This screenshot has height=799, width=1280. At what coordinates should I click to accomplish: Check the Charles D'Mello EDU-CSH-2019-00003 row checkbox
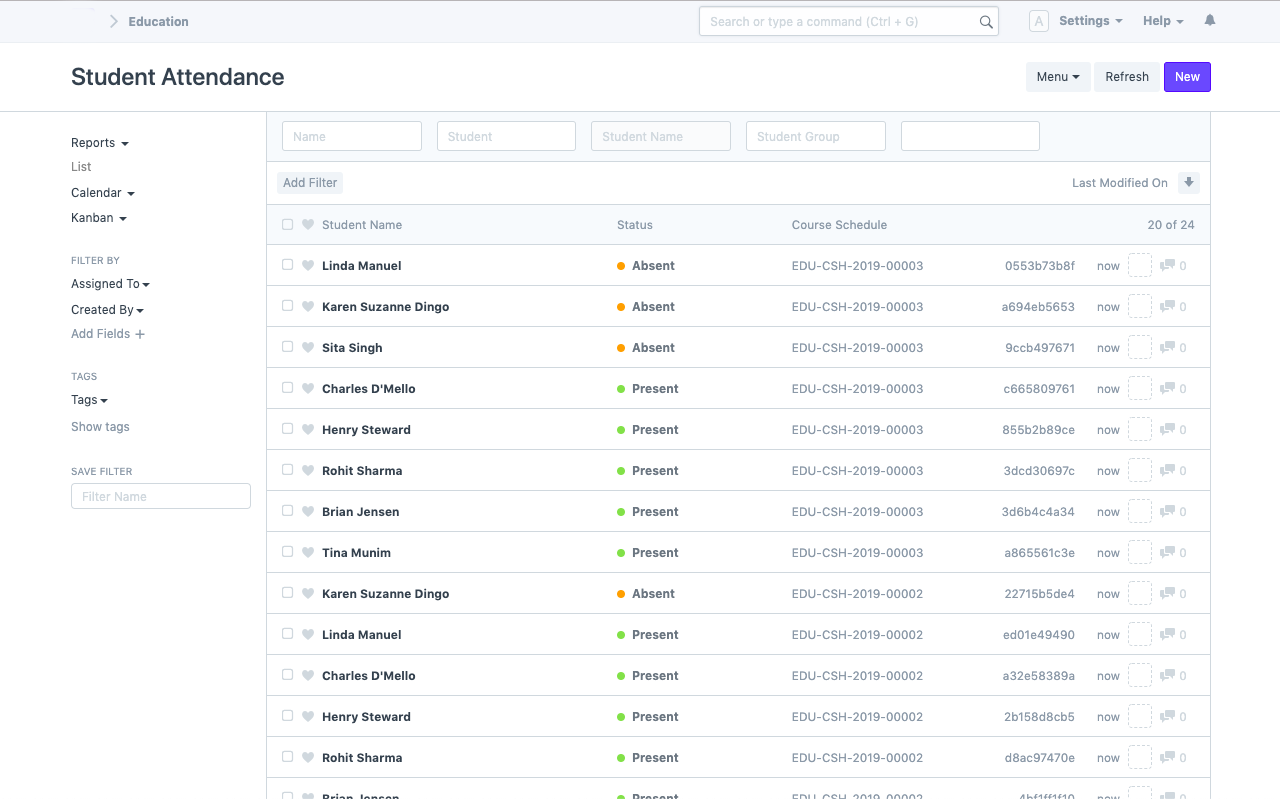[288, 388]
